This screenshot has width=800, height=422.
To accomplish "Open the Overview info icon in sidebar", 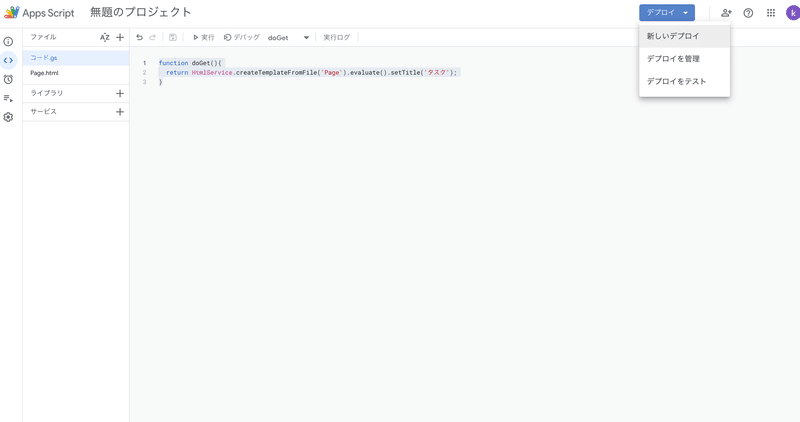I will 8,41.
